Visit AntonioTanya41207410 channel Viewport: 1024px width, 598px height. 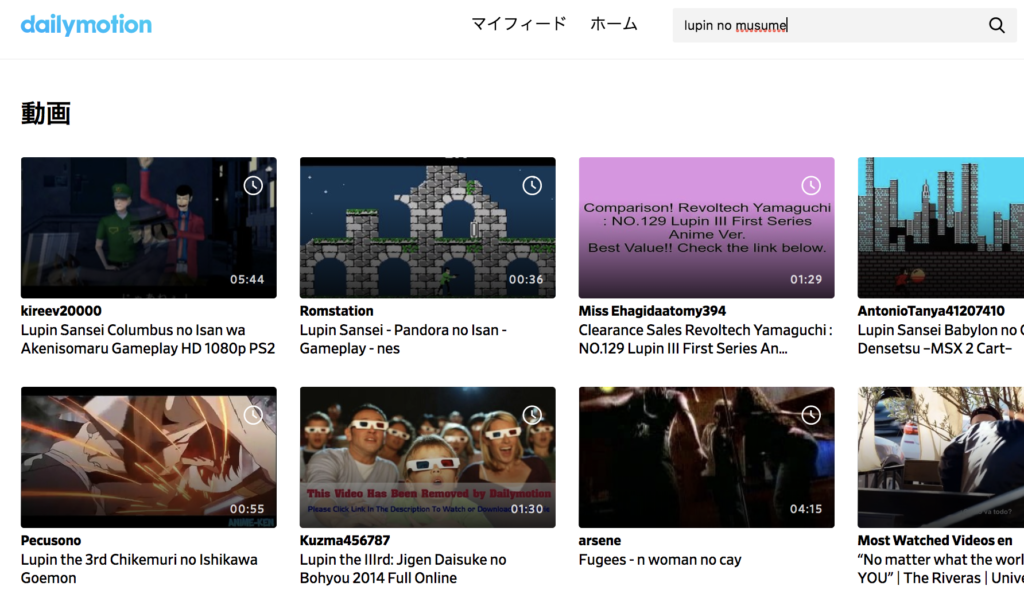click(931, 311)
